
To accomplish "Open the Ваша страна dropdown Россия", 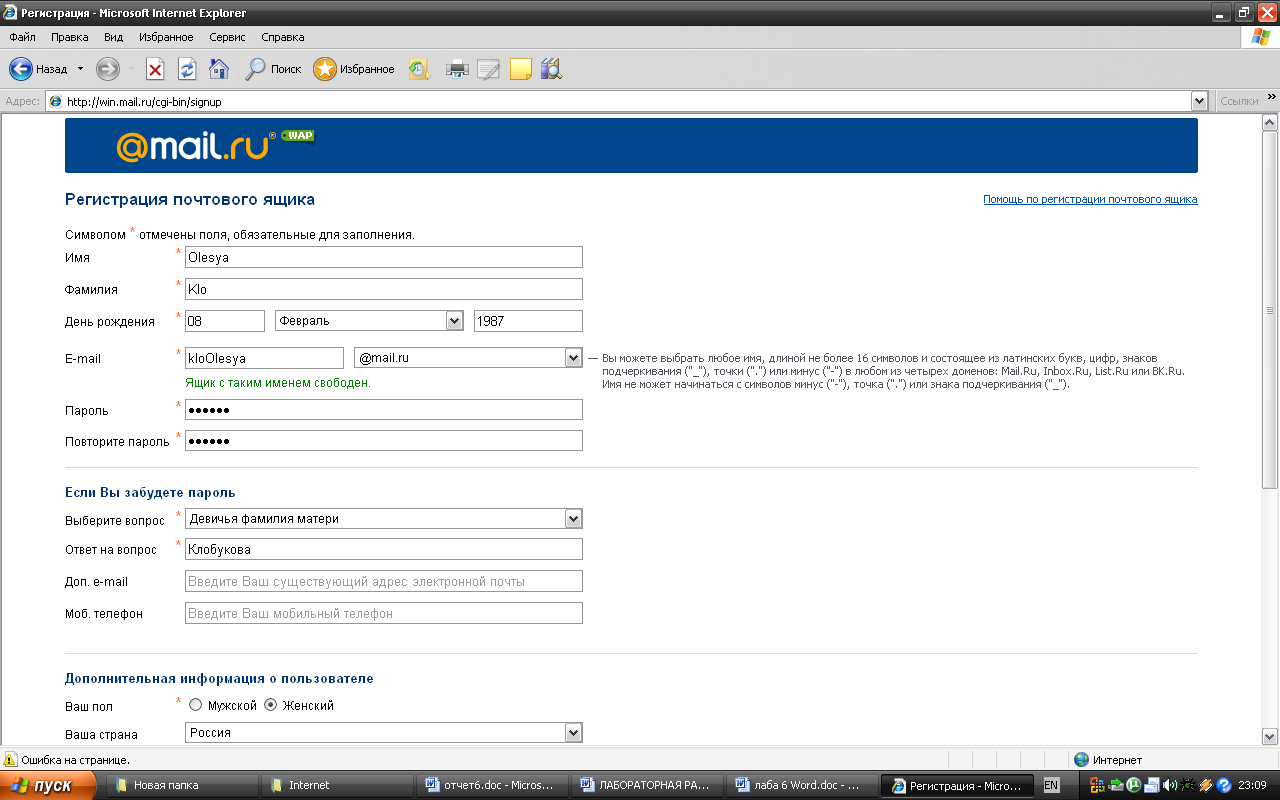I will (x=384, y=733).
